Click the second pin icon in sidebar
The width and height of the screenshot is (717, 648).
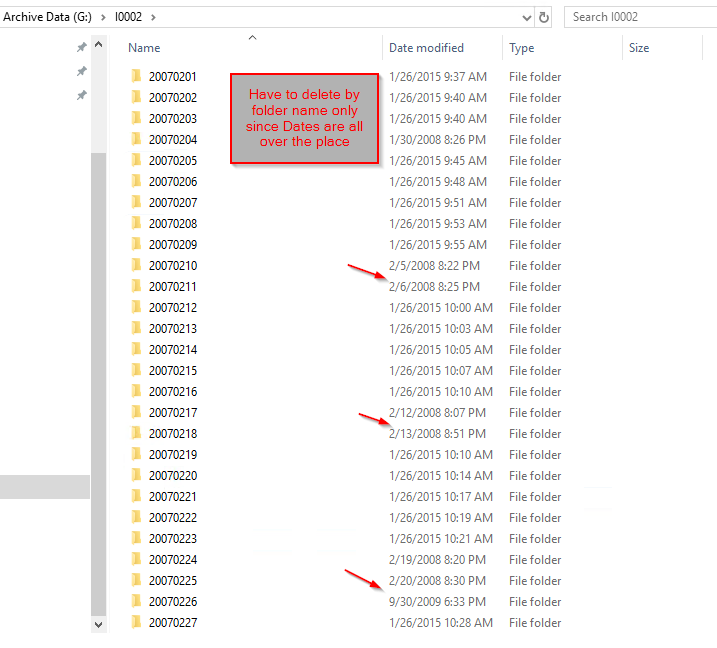[81, 71]
